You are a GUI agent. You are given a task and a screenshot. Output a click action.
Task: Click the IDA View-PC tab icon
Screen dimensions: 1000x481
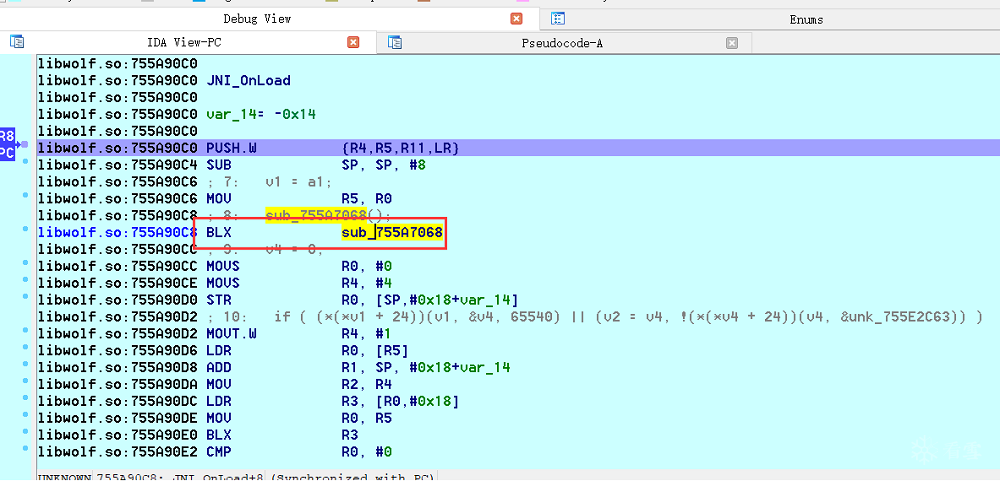click(17, 42)
